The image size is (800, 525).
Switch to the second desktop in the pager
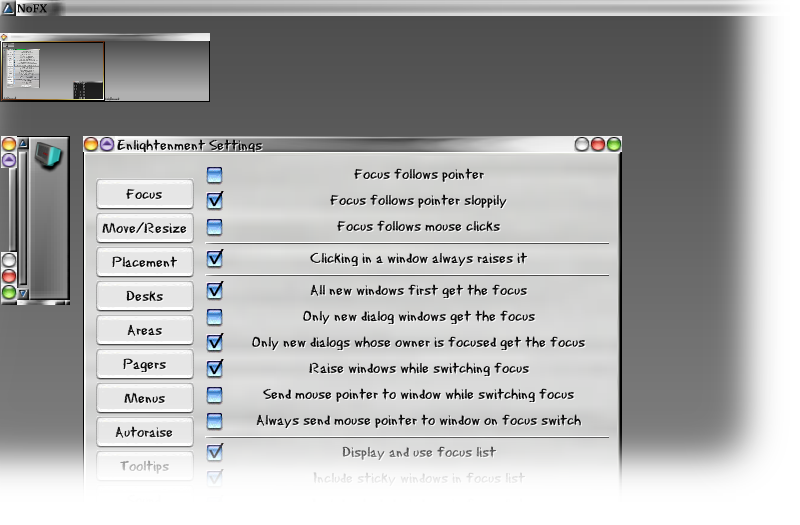pyautogui.click(x=157, y=71)
